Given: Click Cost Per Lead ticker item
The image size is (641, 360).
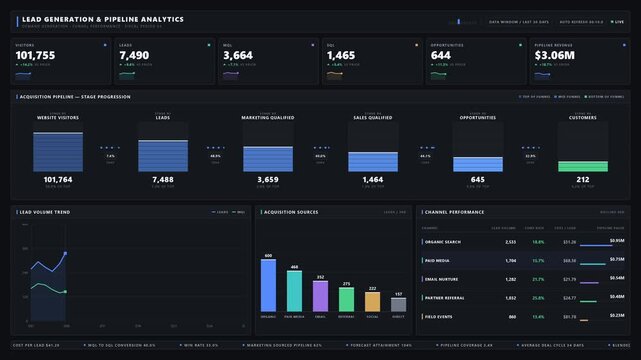Looking at the screenshot, I should pyautogui.click(x=36, y=345).
